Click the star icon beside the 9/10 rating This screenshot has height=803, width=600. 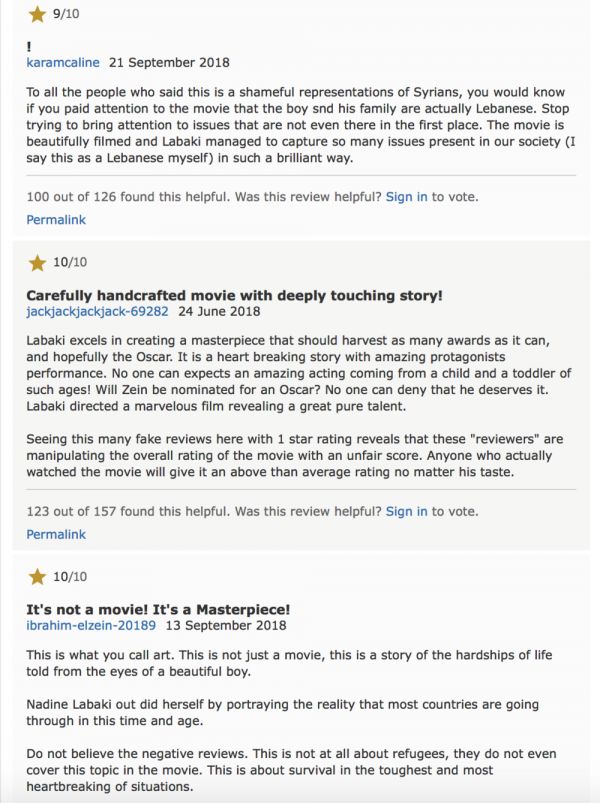coord(37,14)
